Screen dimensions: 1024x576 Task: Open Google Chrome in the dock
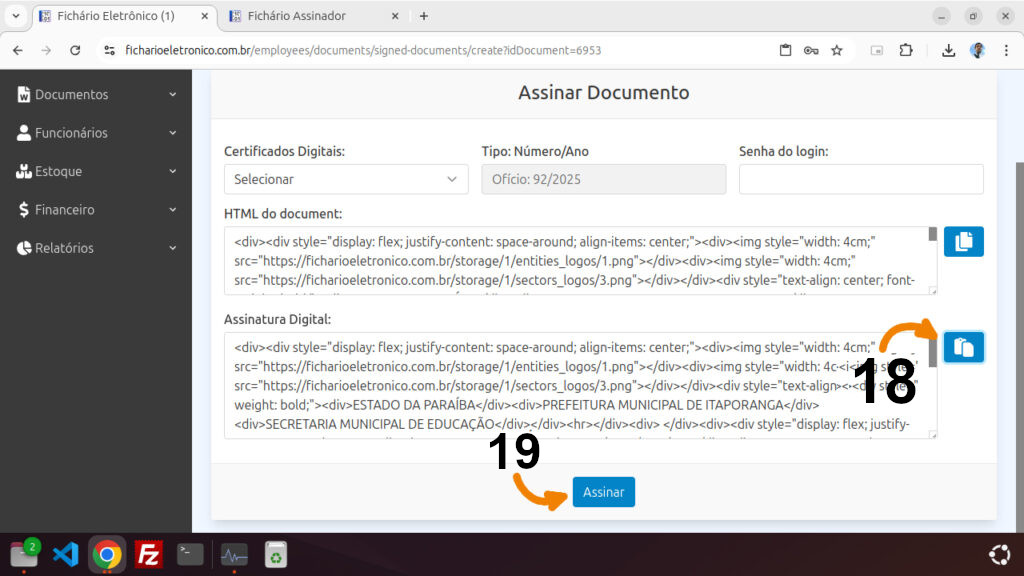coord(107,555)
